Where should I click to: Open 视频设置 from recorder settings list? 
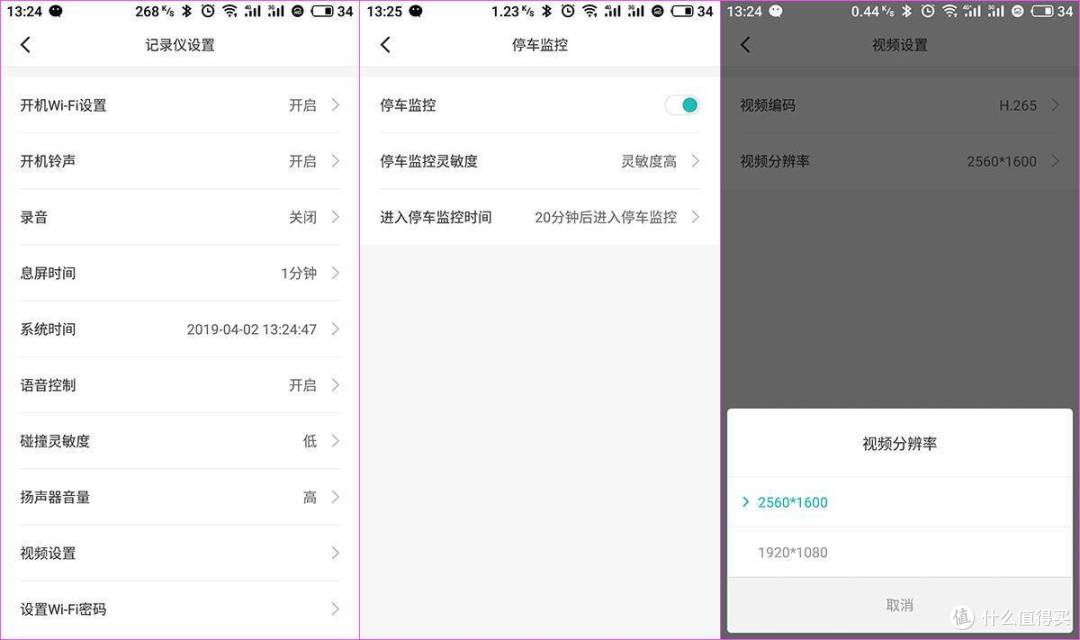pyautogui.click(x=180, y=553)
